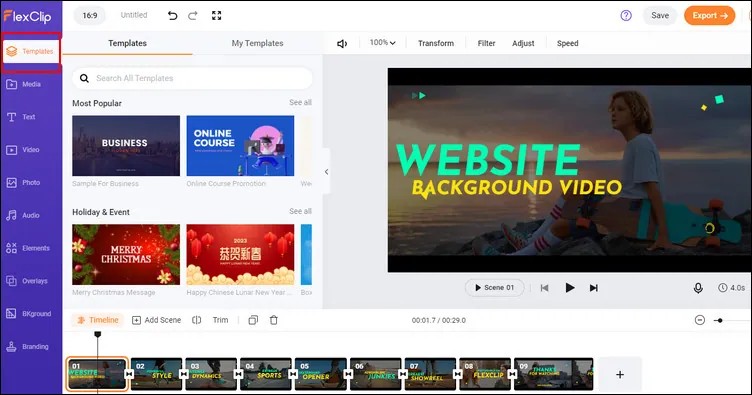Click the FlexClip logo
Screen dimensions: 752x395
click(x=28, y=16)
